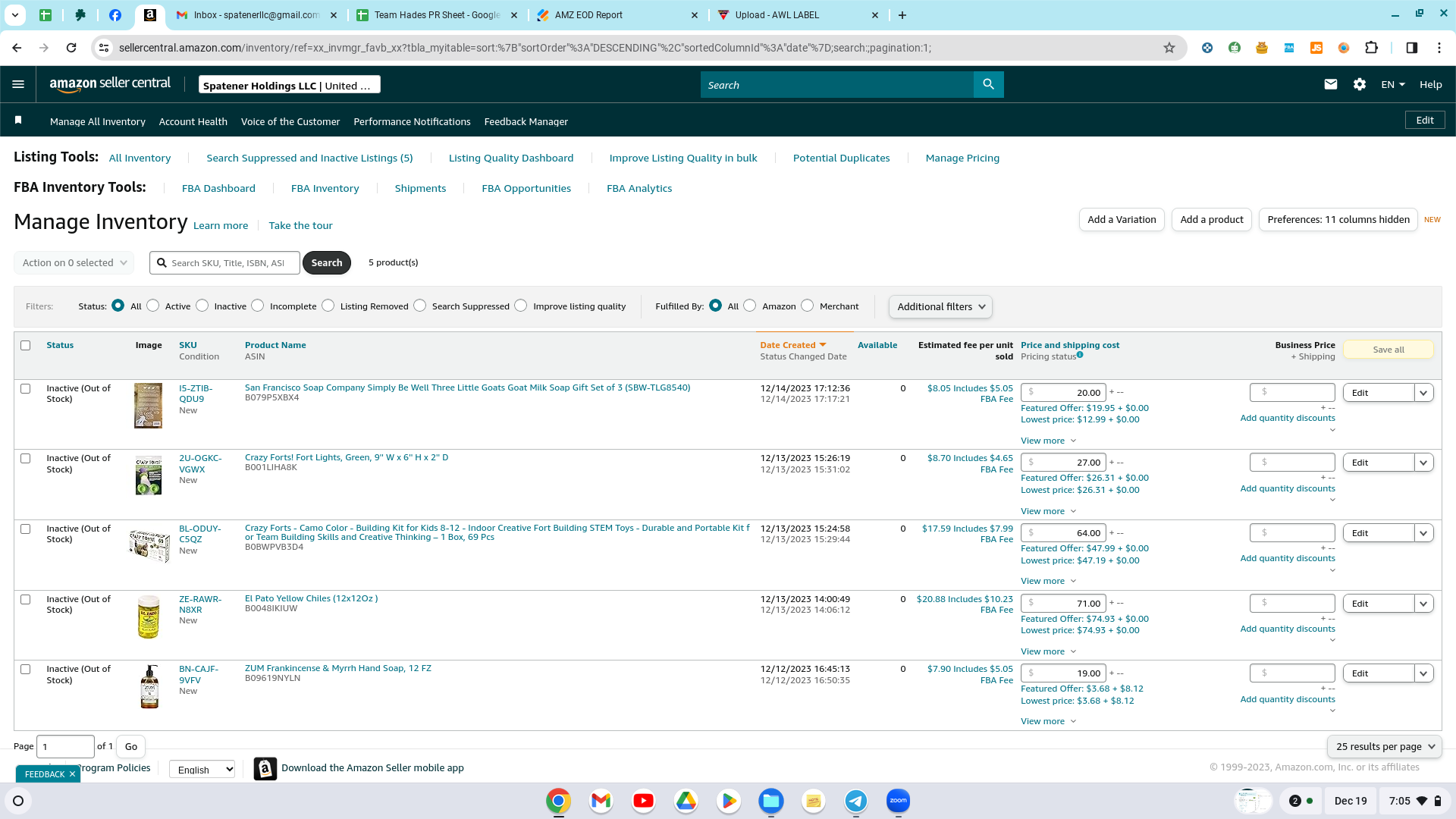Open the EN language dropdown

pyautogui.click(x=1393, y=84)
